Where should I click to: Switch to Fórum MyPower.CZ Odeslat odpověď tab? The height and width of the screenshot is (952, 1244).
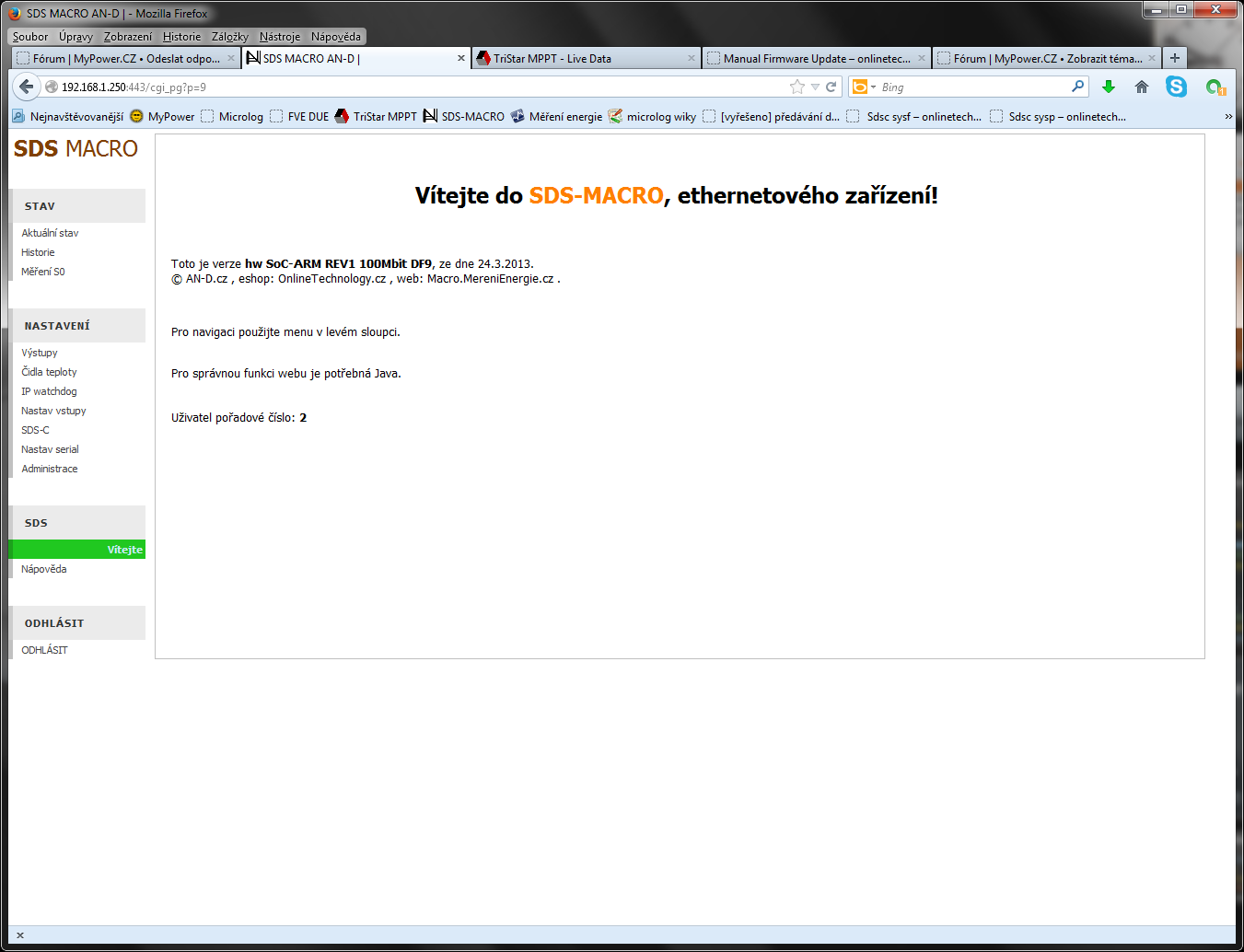(126, 58)
